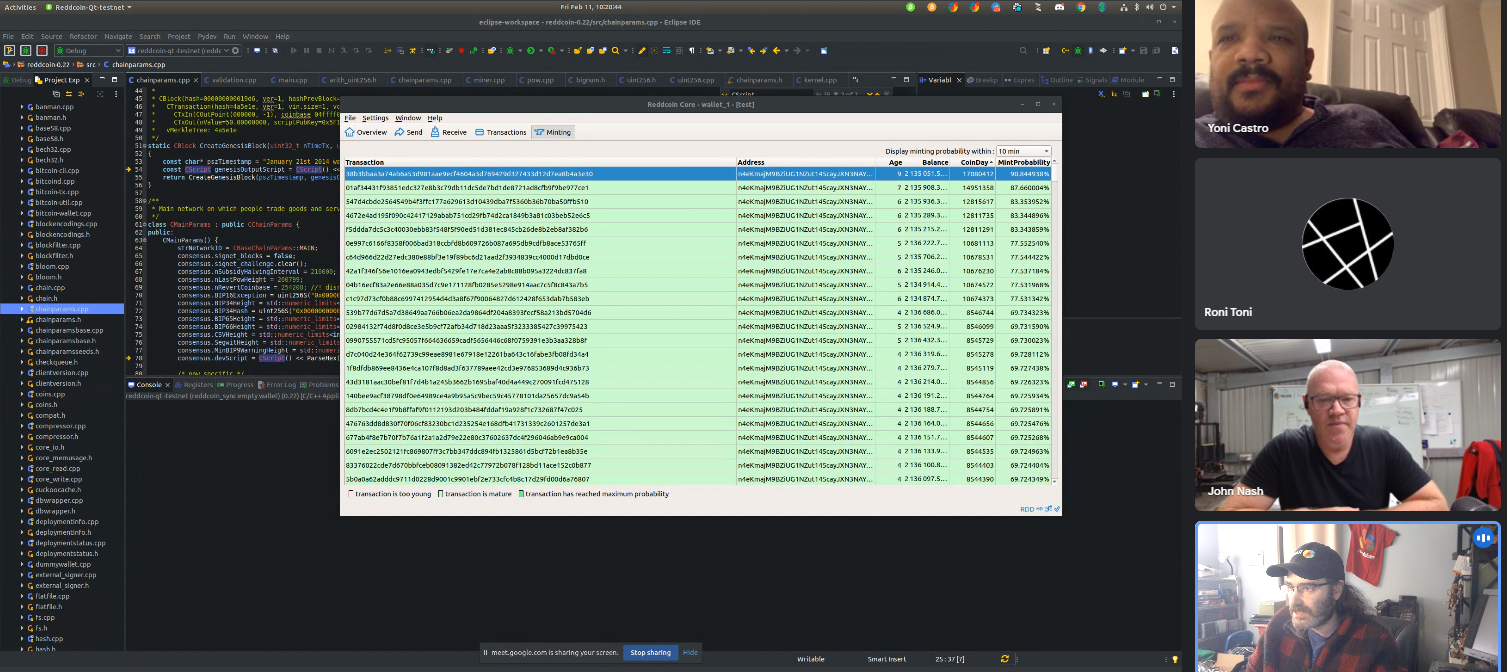Click the red stop launch icon in Eclipse toolbar
This screenshot has width=1507, height=672.
click(x=42, y=50)
